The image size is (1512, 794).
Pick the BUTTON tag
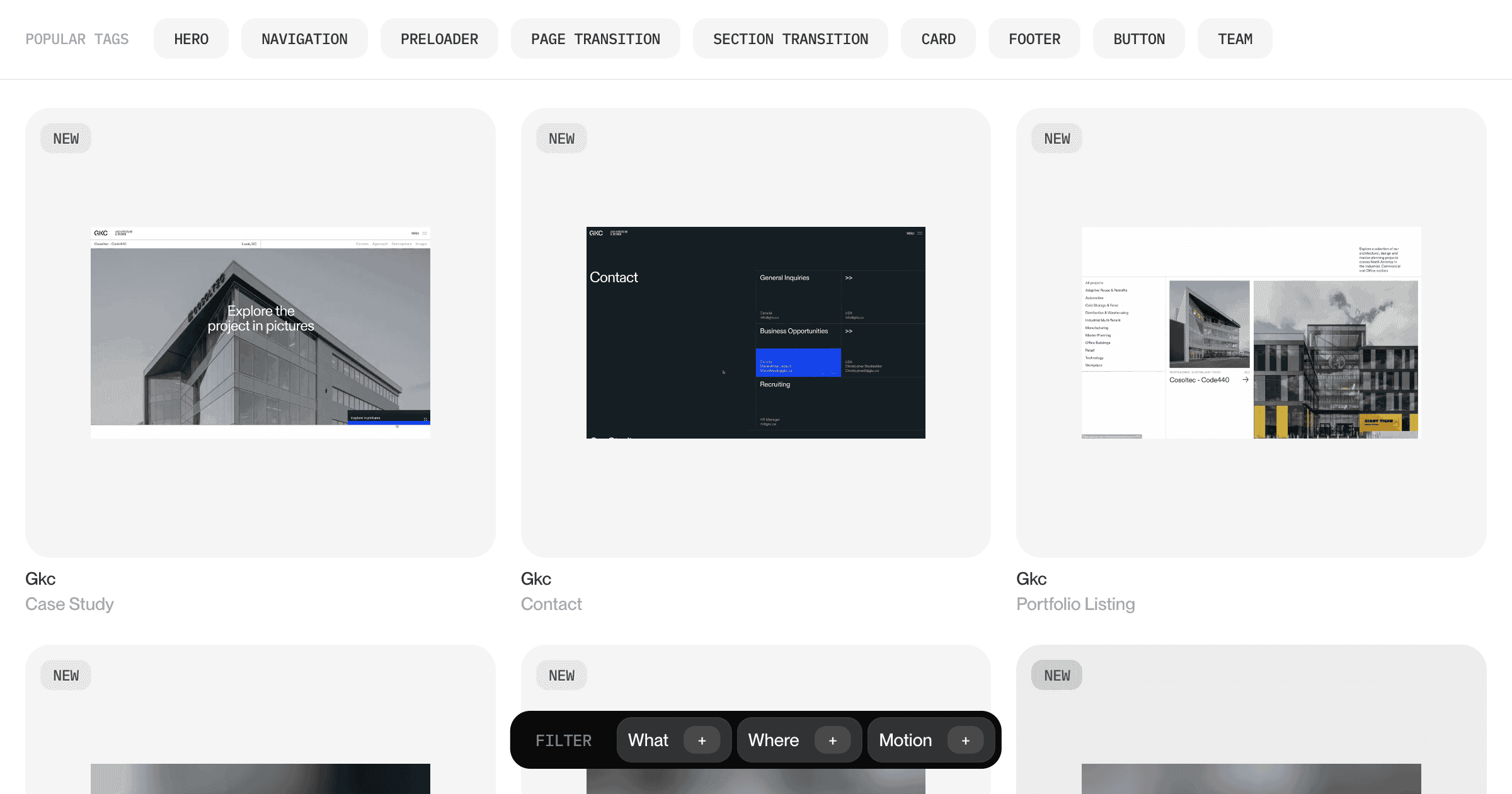1138,39
